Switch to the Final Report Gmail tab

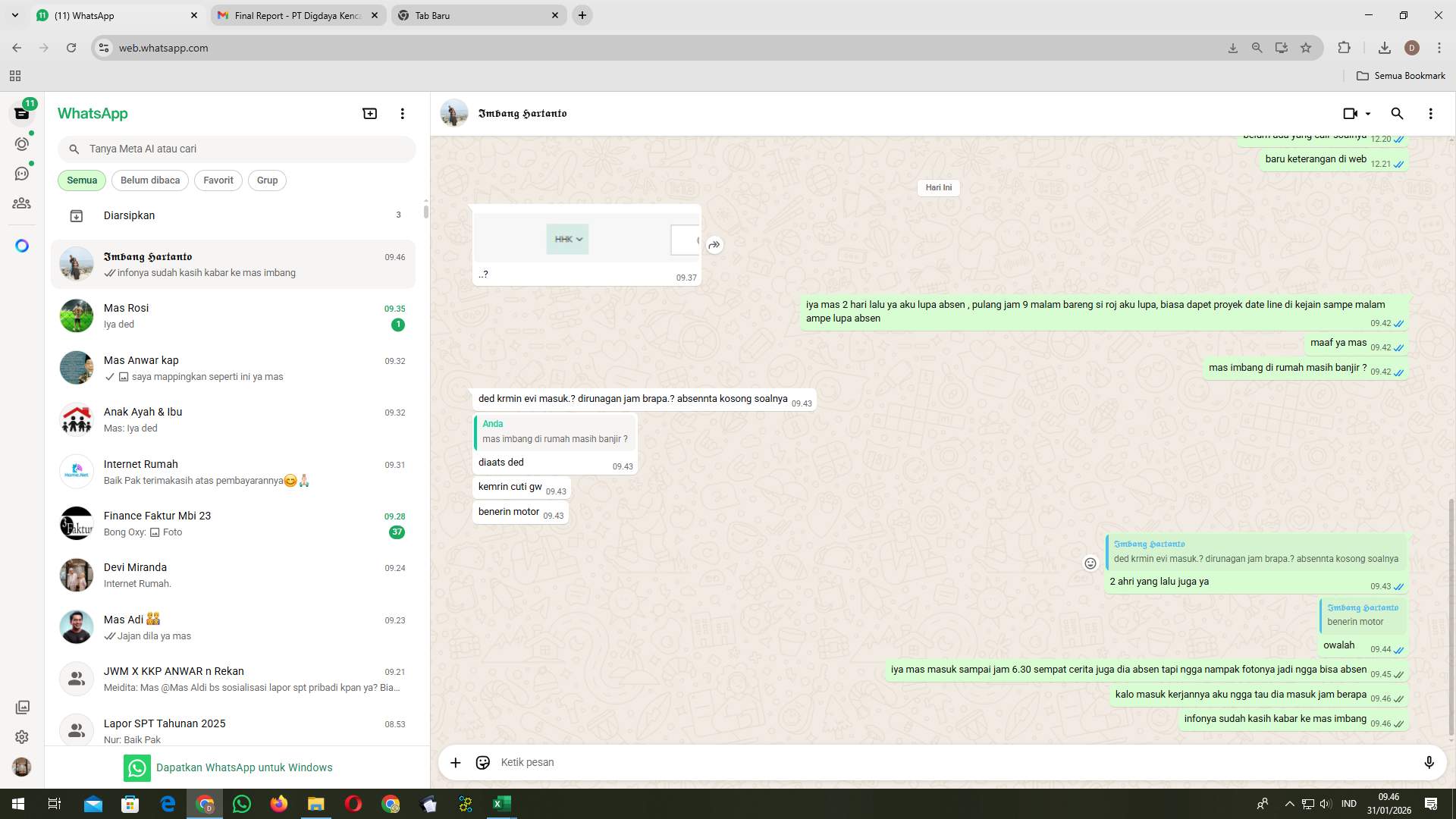[296, 15]
